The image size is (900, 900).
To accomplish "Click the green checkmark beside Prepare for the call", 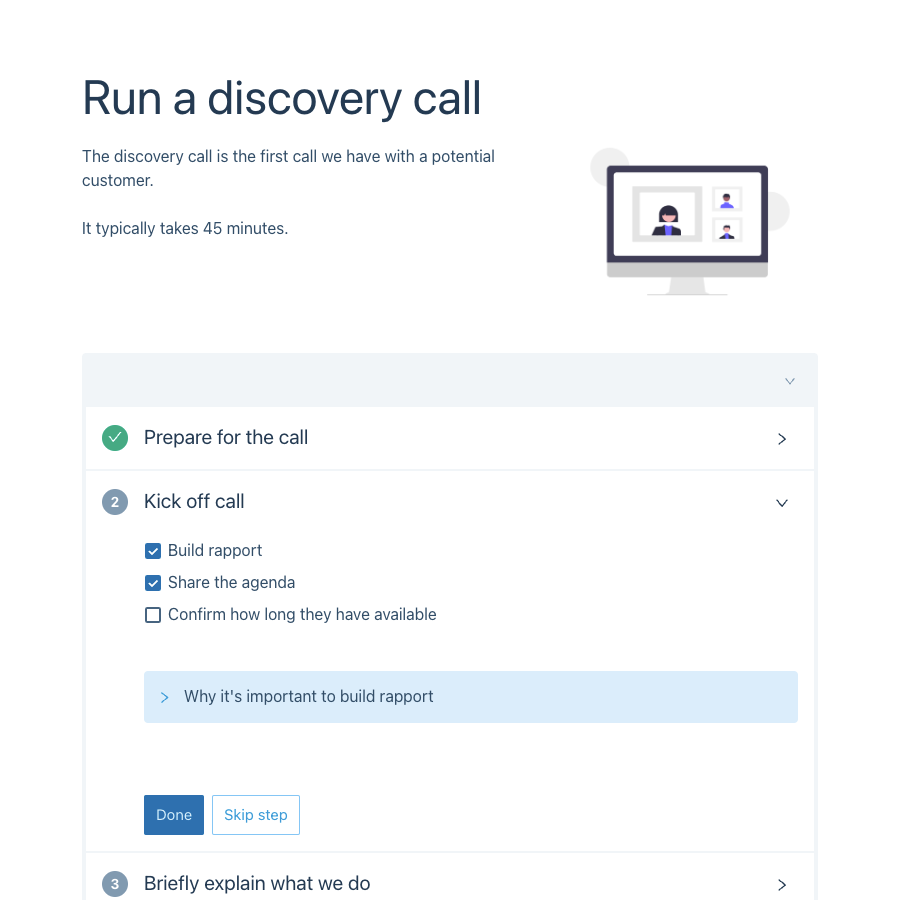I will tap(115, 438).
